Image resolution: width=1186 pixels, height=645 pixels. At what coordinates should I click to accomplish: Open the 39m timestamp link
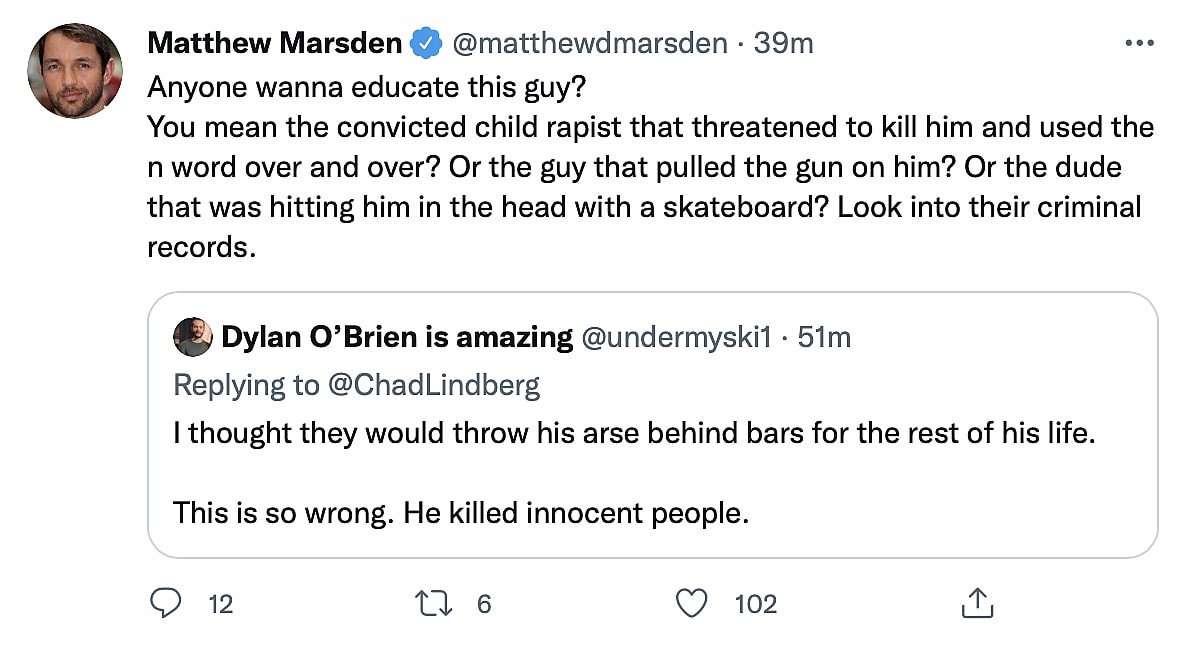pyautogui.click(x=783, y=44)
